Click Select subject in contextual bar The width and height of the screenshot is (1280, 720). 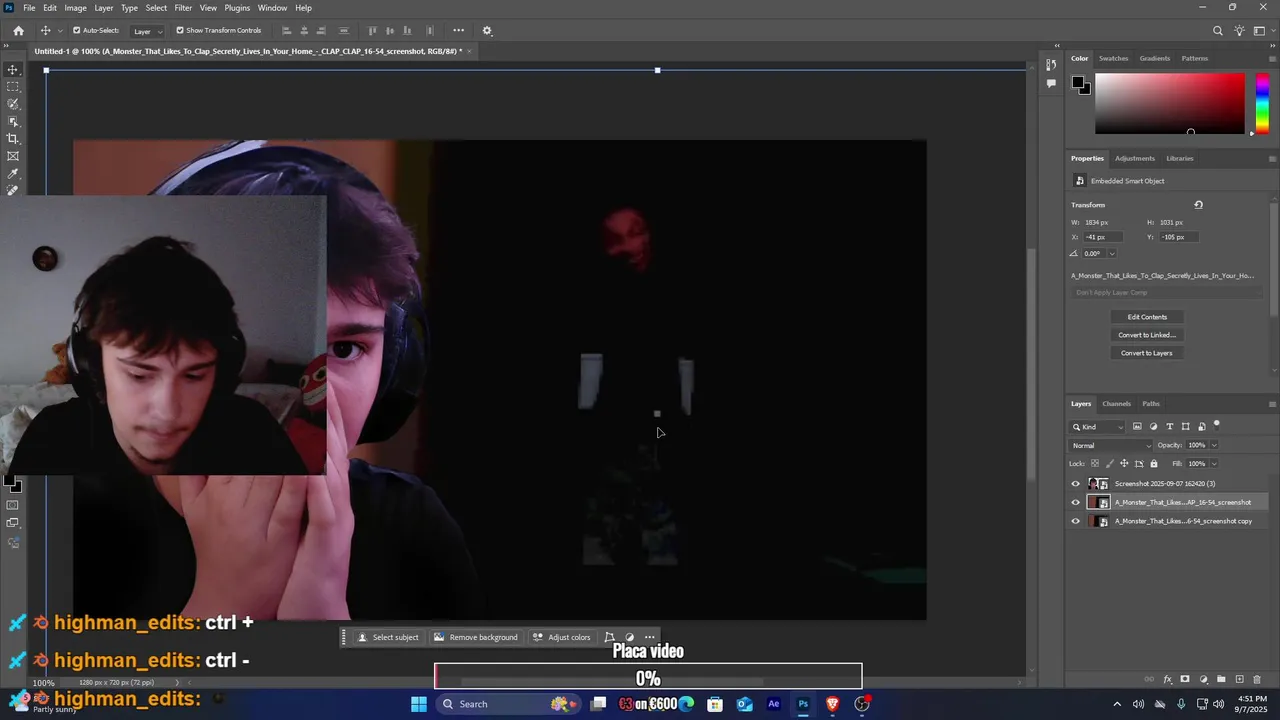[x=388, y=637]
